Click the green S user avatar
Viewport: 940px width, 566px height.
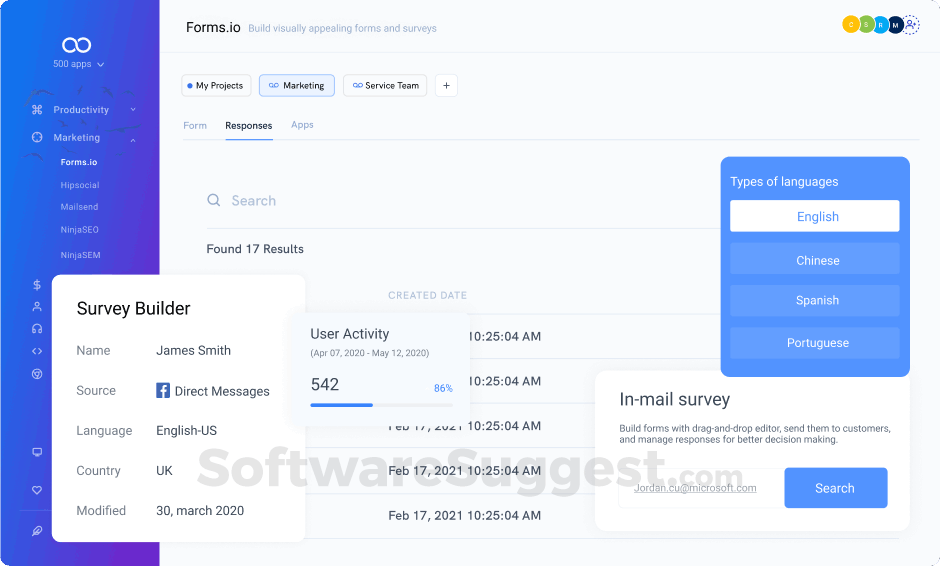click(866, 25)
